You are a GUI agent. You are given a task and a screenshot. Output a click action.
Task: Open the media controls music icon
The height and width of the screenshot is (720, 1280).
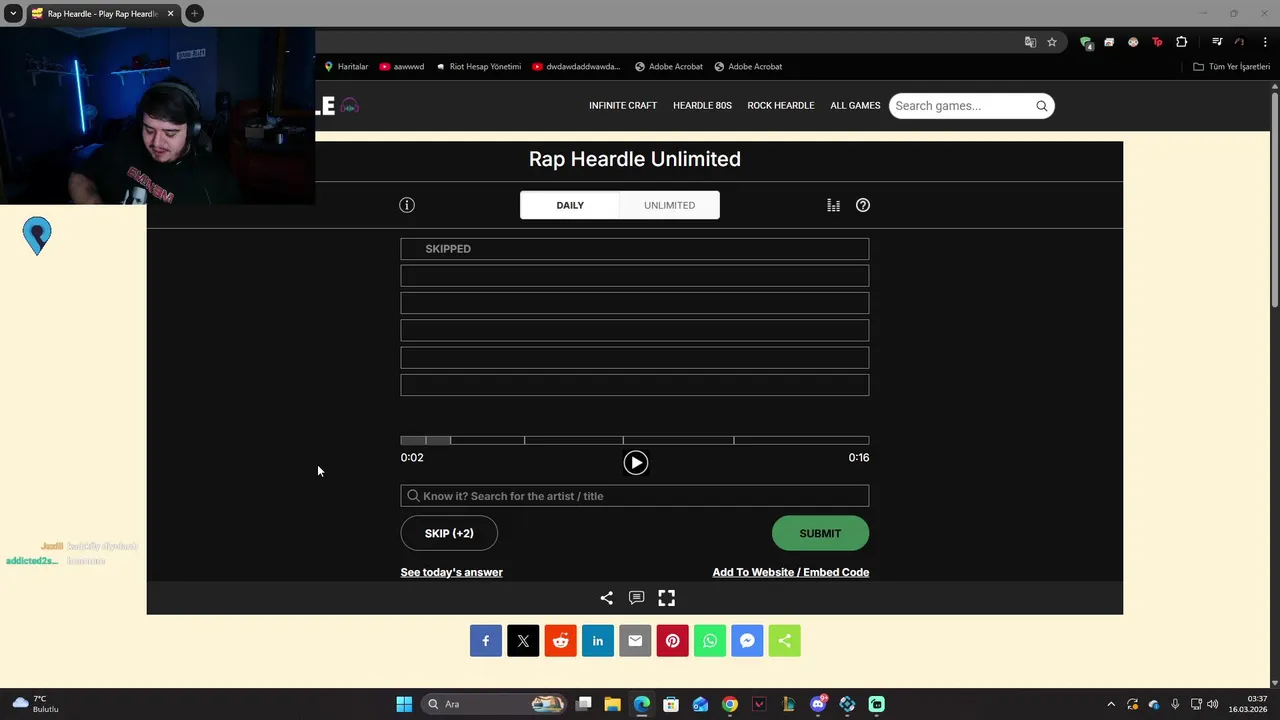[x=1217, y=42]
